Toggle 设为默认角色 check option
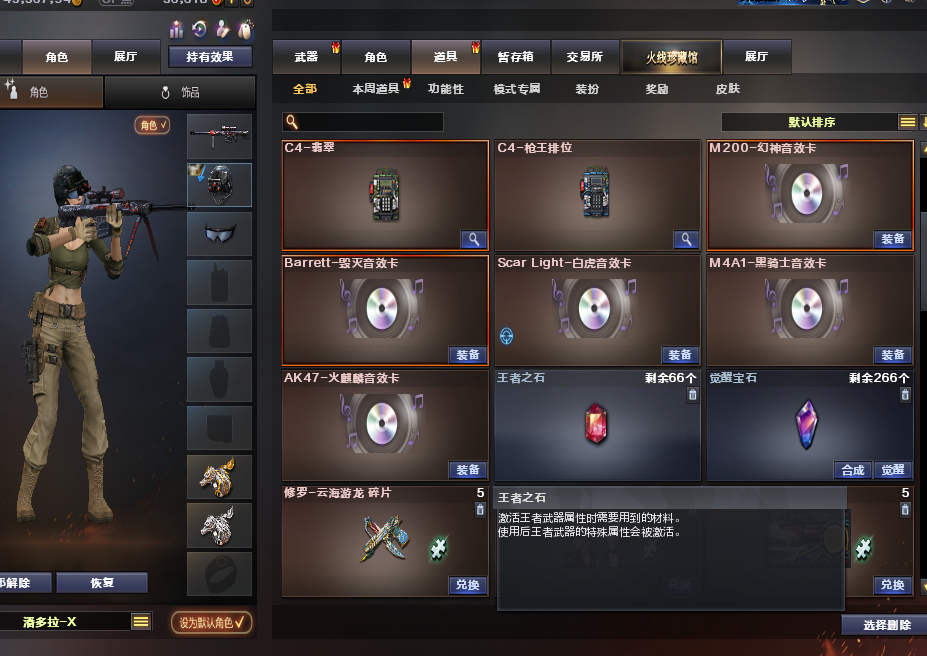Viewport: 927px width, 656px height. click(212, 622)
